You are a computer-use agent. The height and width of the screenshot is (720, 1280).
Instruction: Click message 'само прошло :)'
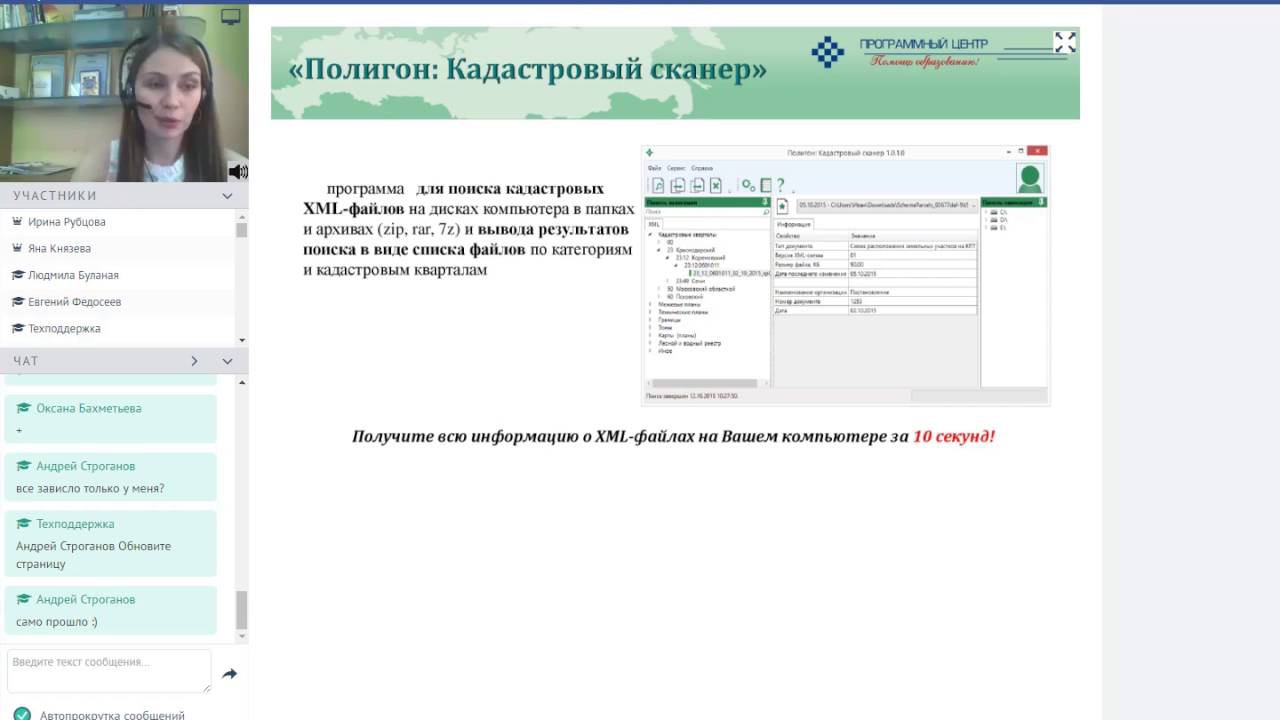coord(57,622)
